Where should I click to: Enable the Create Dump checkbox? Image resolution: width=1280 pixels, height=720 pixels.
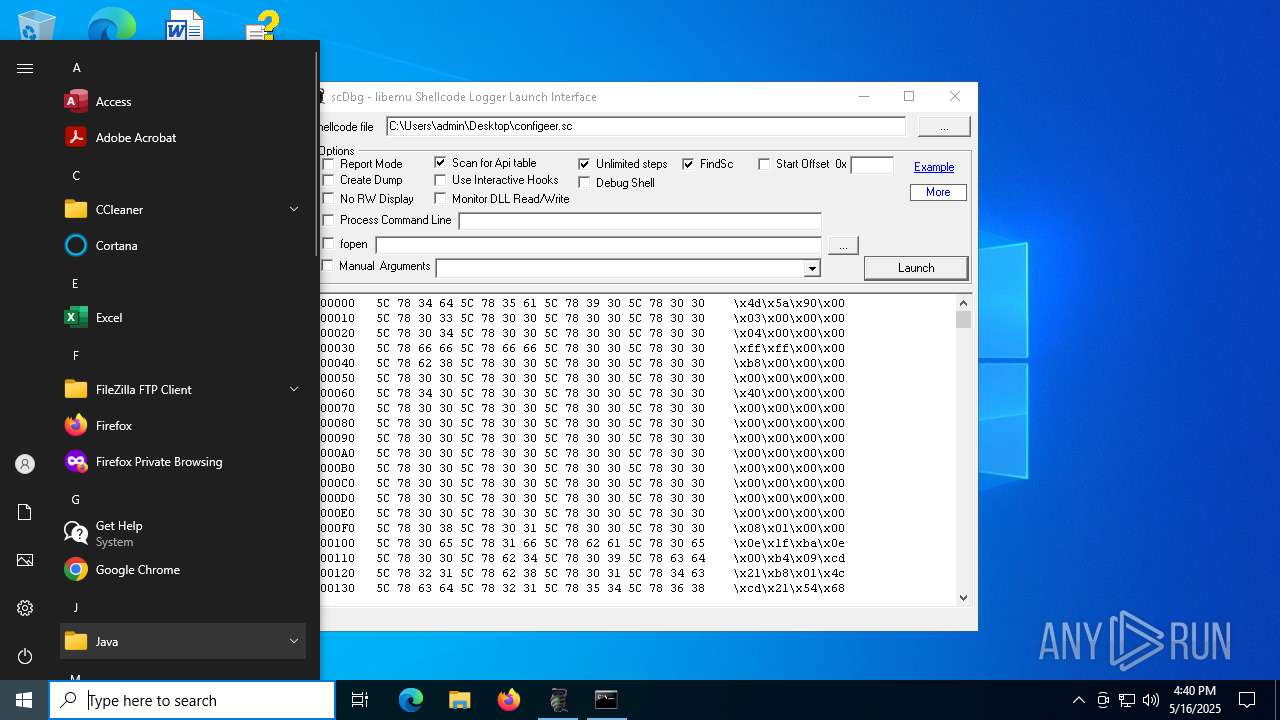tap(328, 180)
